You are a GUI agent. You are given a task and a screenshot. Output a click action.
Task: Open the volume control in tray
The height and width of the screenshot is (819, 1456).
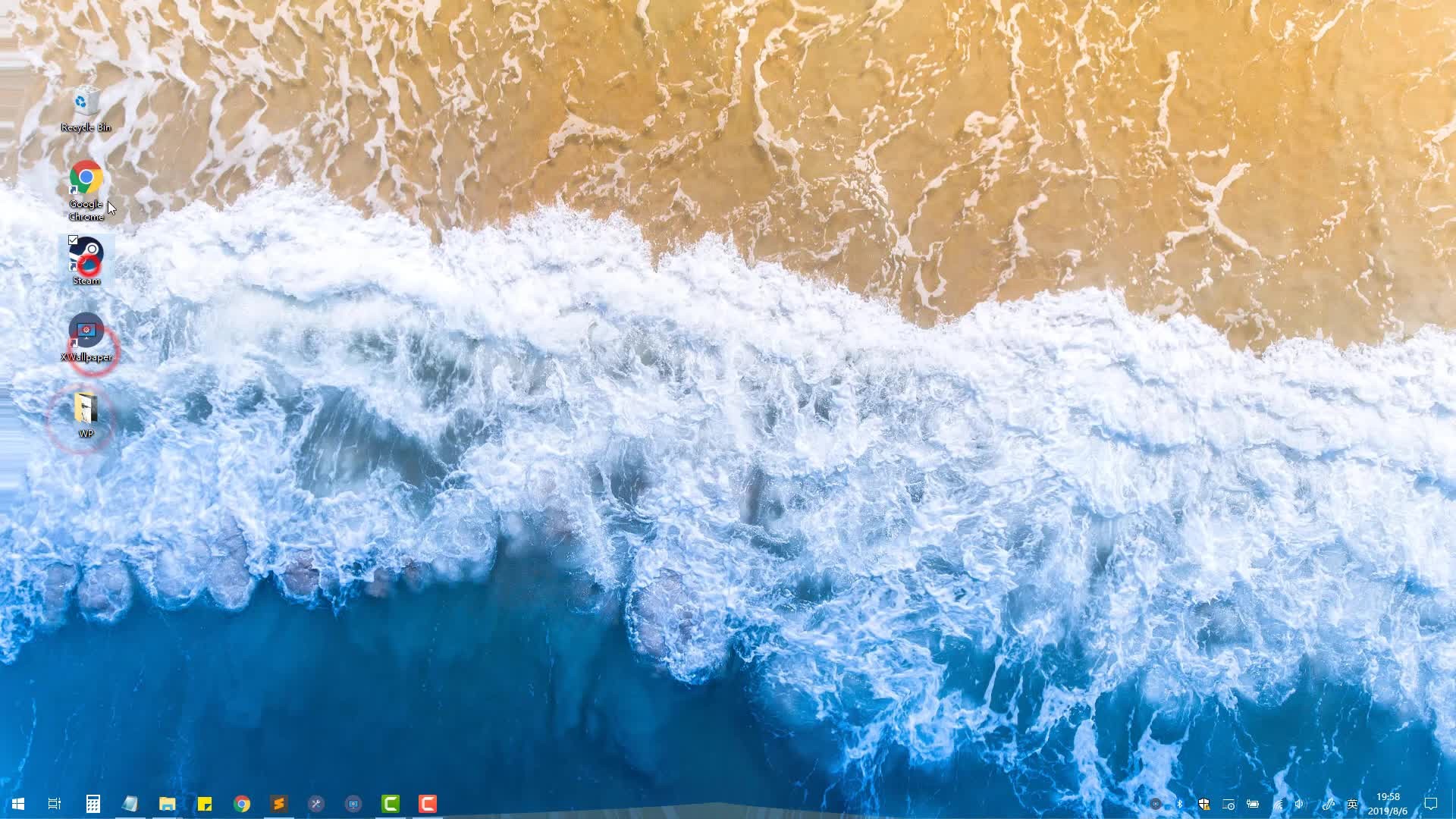[x=1300, y=804]
